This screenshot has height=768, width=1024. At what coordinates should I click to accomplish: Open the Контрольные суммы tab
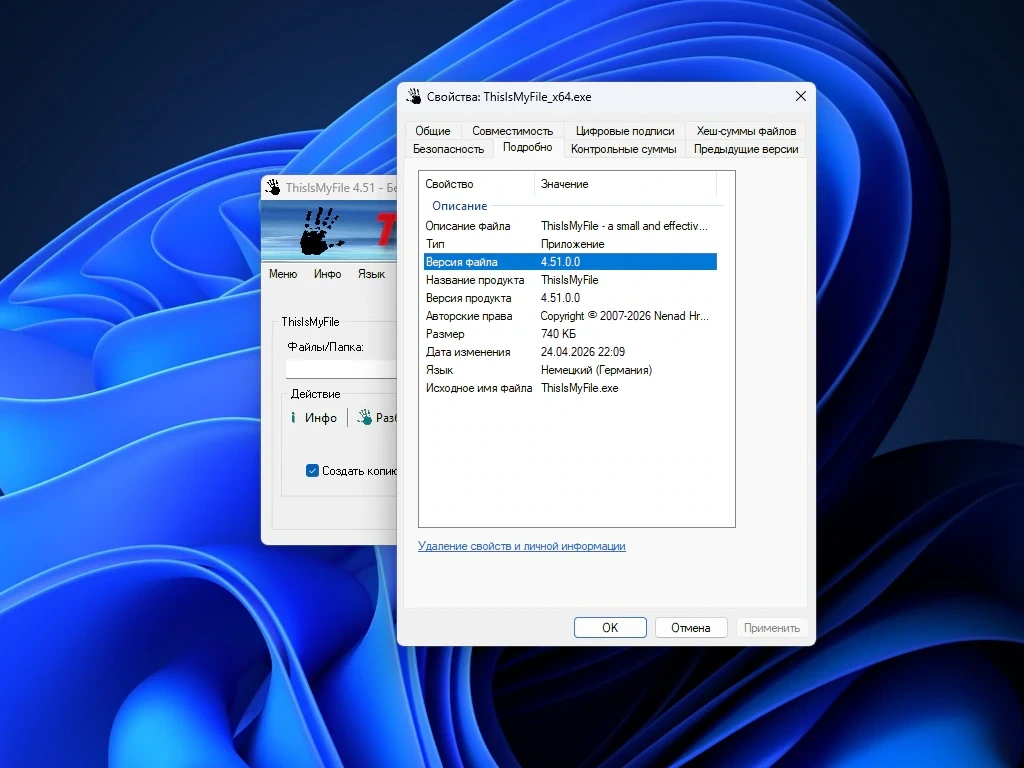pos(624,149)
